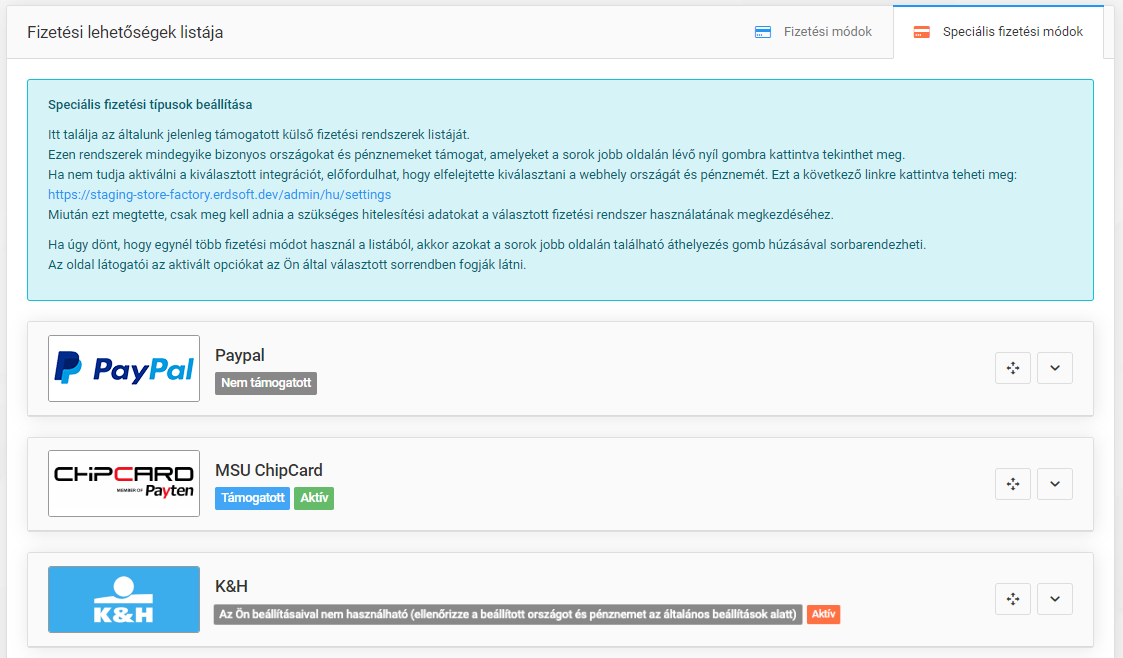
Task: Click the K&H blue logo thumbnail
Action: (124, 599)
